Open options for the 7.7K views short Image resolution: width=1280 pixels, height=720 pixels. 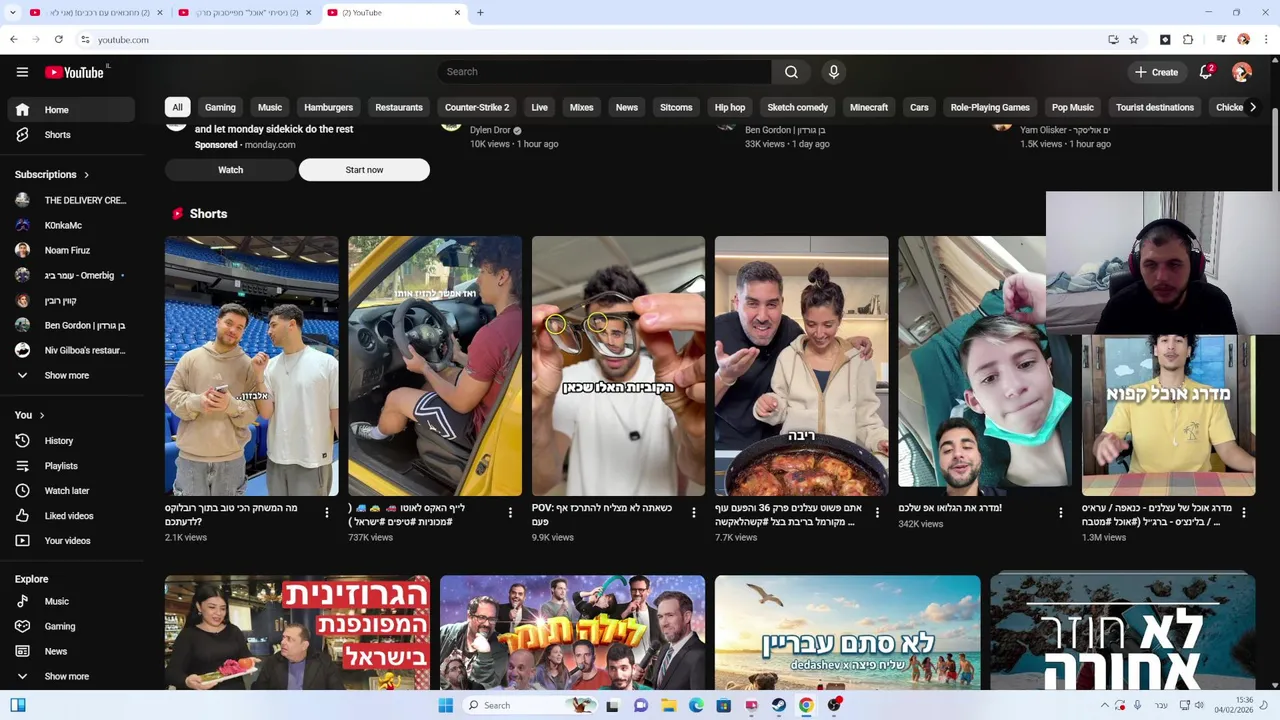[x=877, y=513]
